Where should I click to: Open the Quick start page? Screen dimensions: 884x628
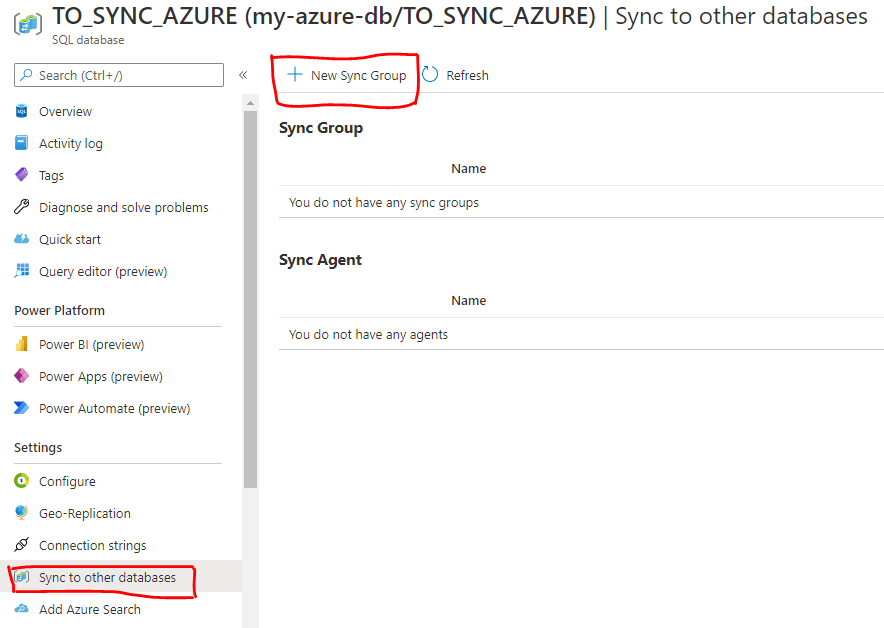70,240
